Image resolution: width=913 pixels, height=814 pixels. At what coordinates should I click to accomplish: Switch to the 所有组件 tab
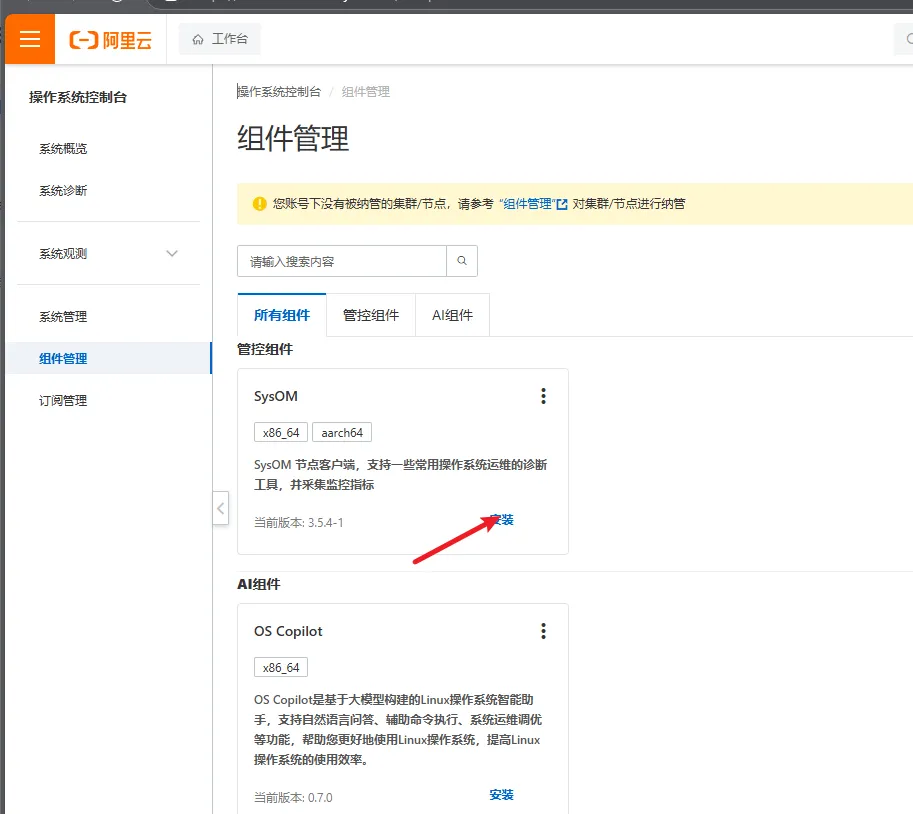pyautogui.click(x=282, y=315)
